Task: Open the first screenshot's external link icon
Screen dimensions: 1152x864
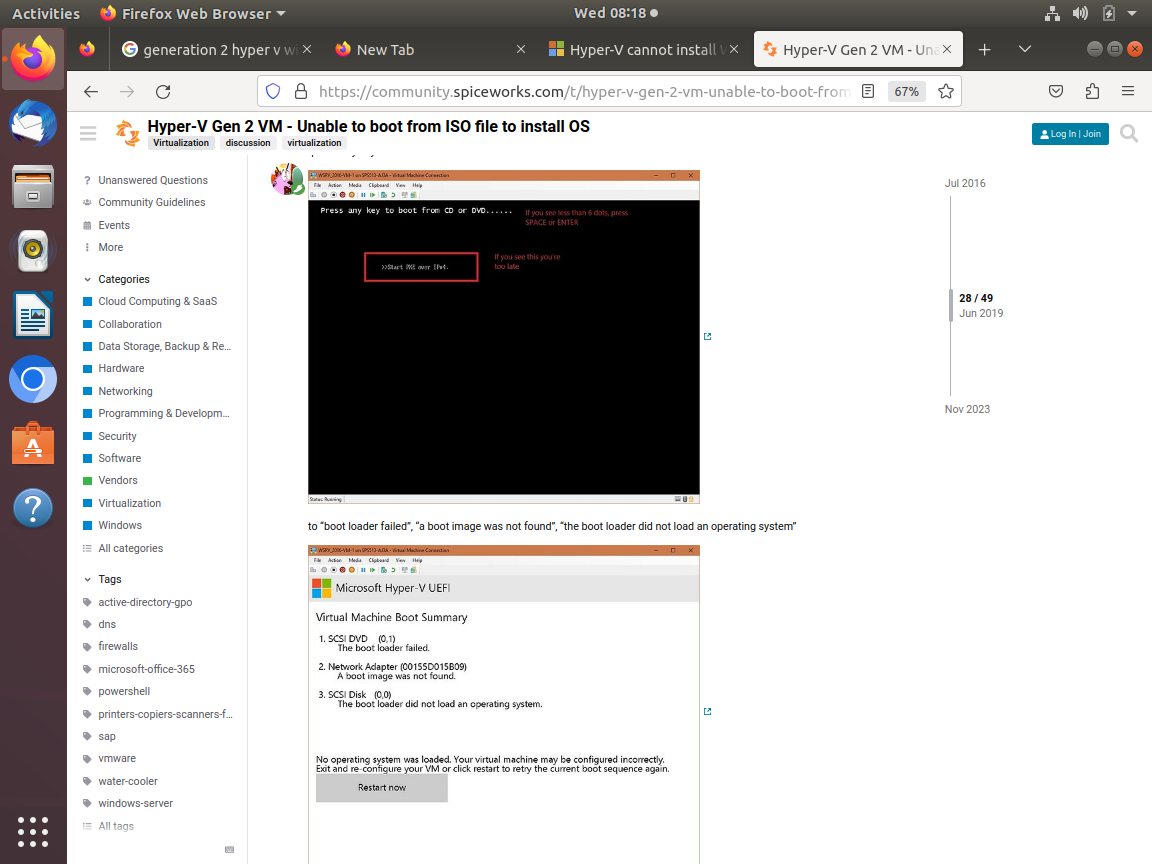Action: coord(708,336)
